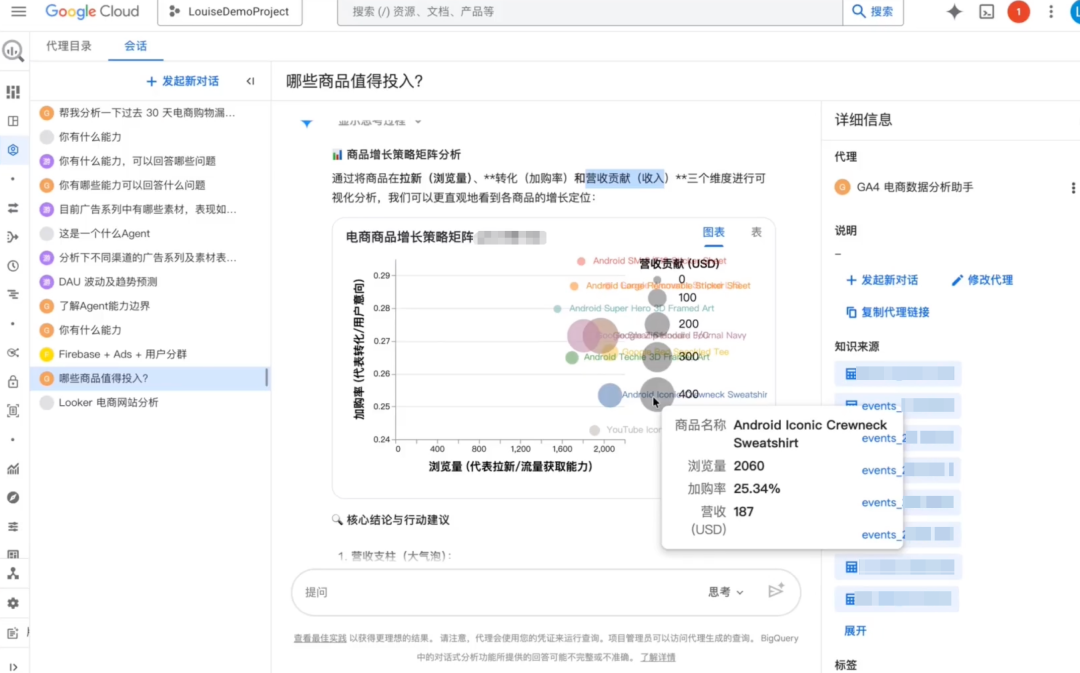
Task: Switch to the 代理目录 tab
Action: tap(69, 46)
